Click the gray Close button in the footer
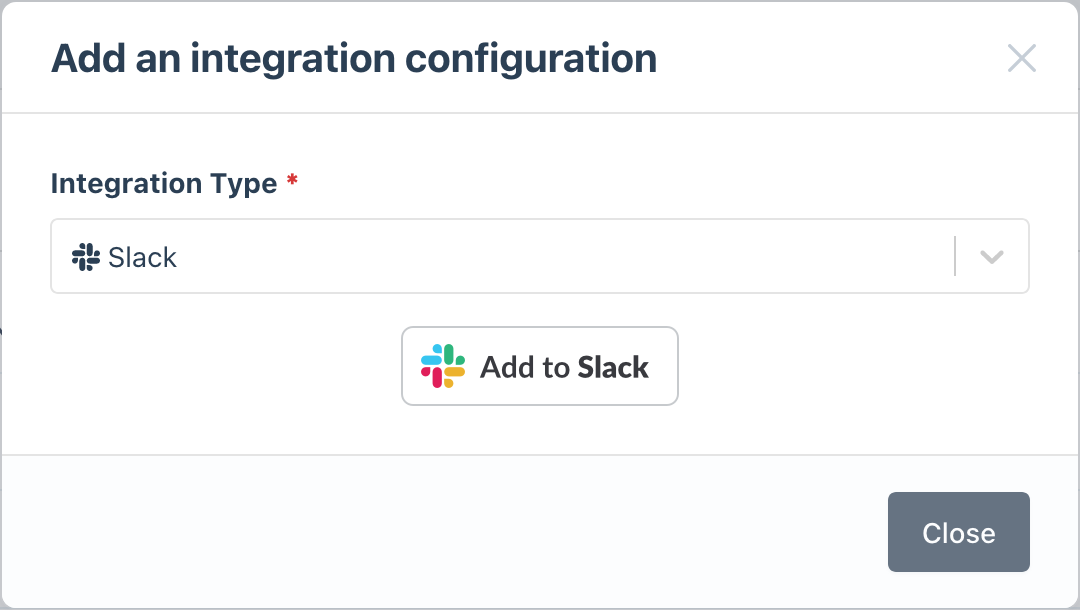 [958, 532]
